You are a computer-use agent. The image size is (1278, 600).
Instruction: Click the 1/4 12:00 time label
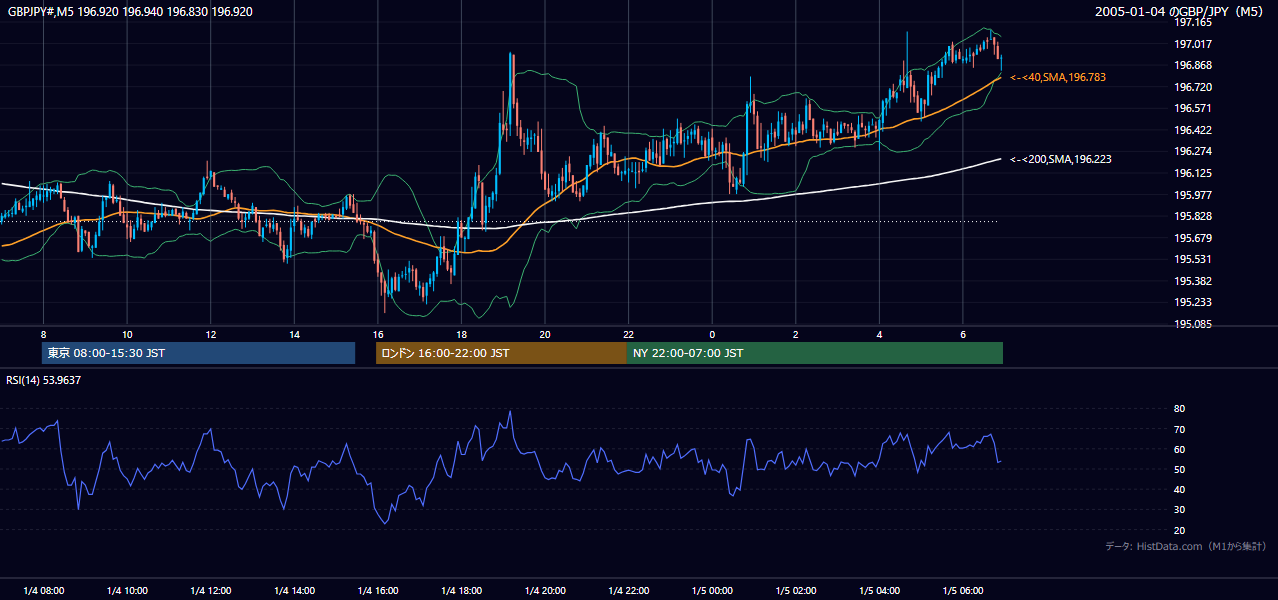click(x=210, y=590)
